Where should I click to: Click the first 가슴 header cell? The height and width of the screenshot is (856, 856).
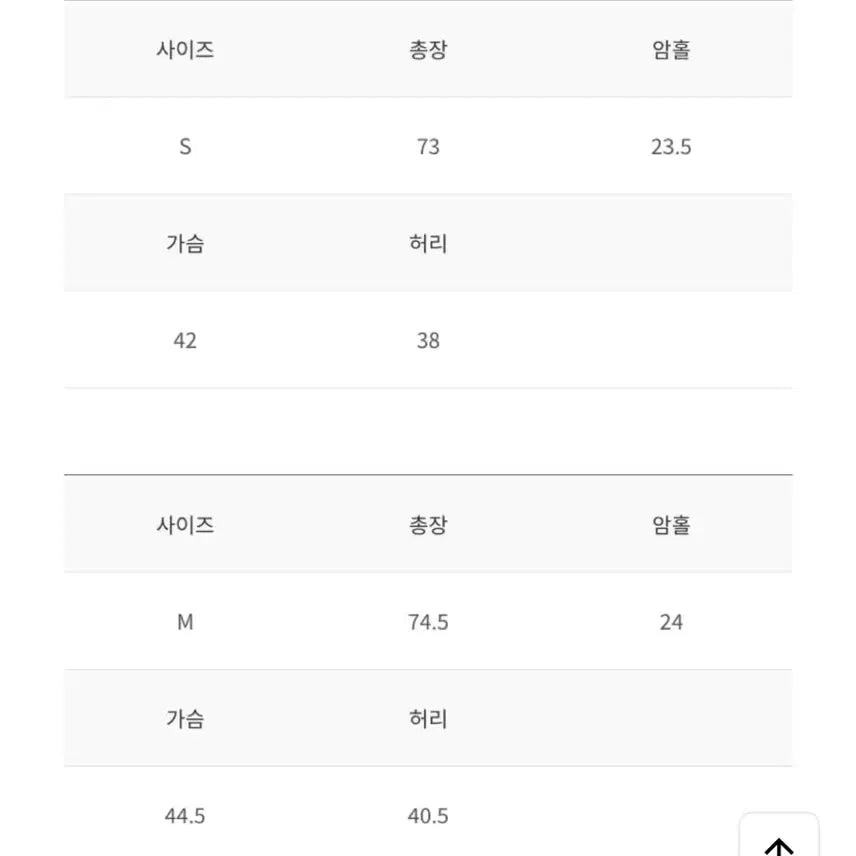(185, 243)
